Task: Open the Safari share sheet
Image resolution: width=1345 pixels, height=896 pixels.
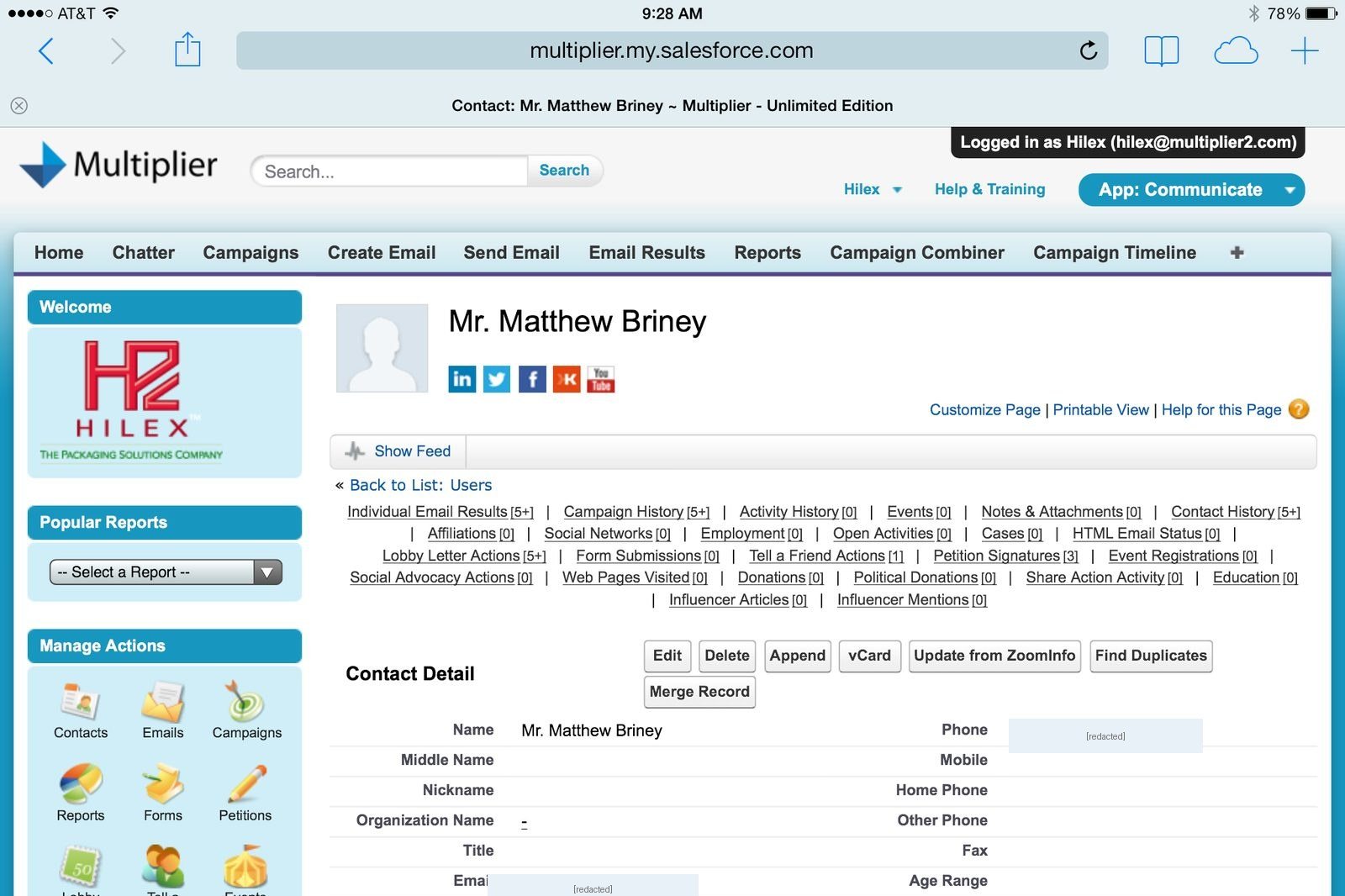Action: [187, 50]
